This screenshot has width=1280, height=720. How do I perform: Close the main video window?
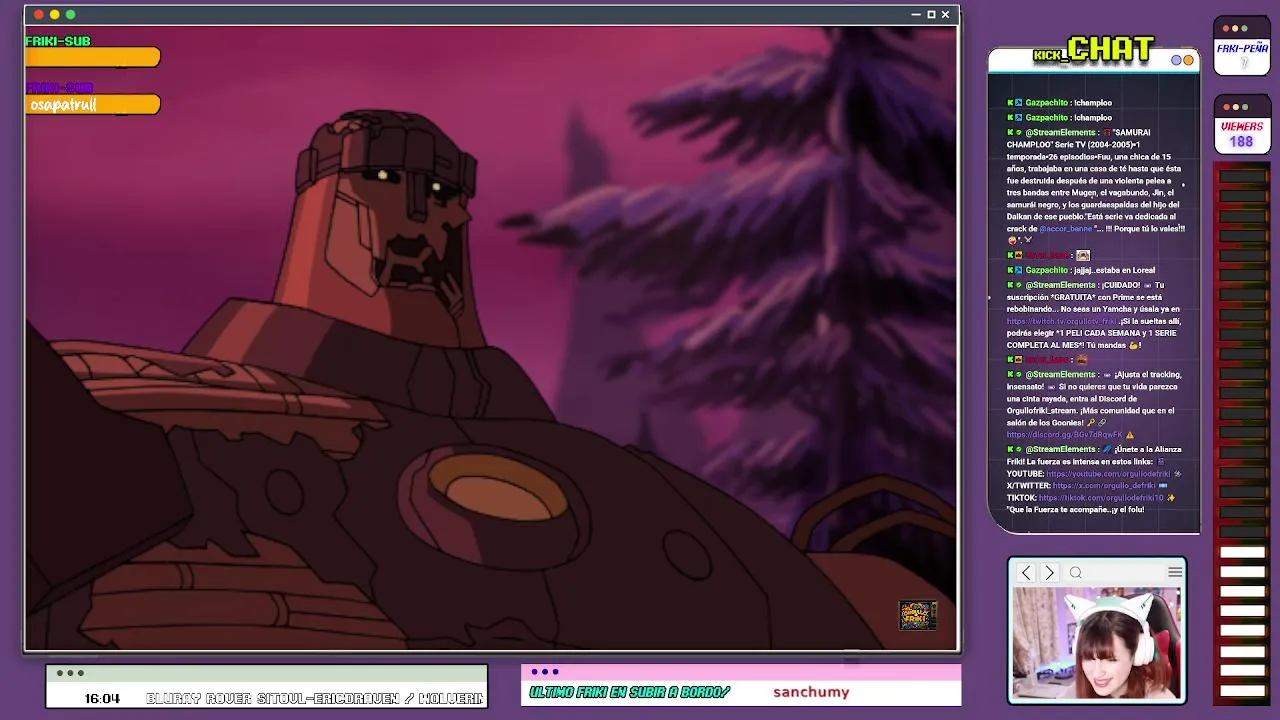pos(945,14)
